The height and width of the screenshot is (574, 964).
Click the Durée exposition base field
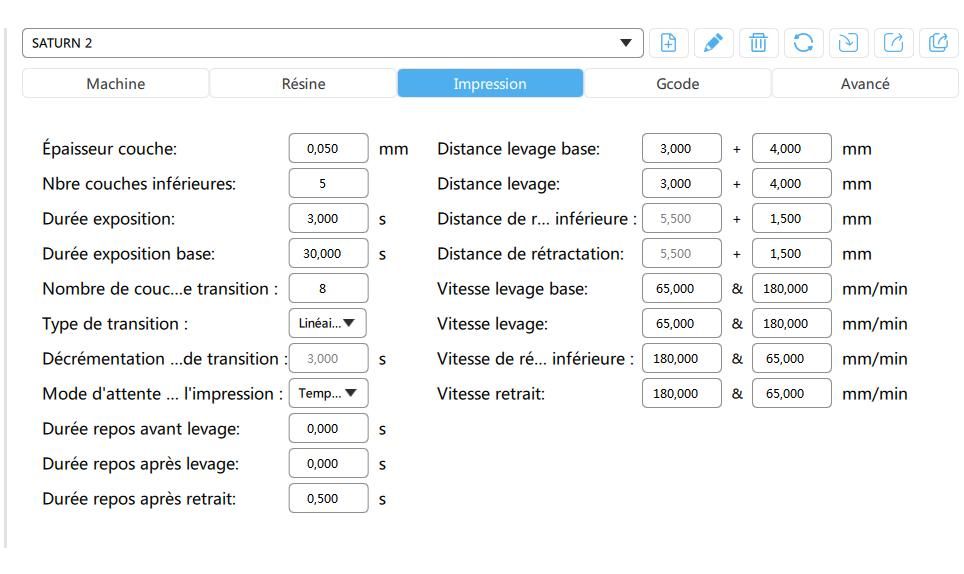click(x=328, y=253)
